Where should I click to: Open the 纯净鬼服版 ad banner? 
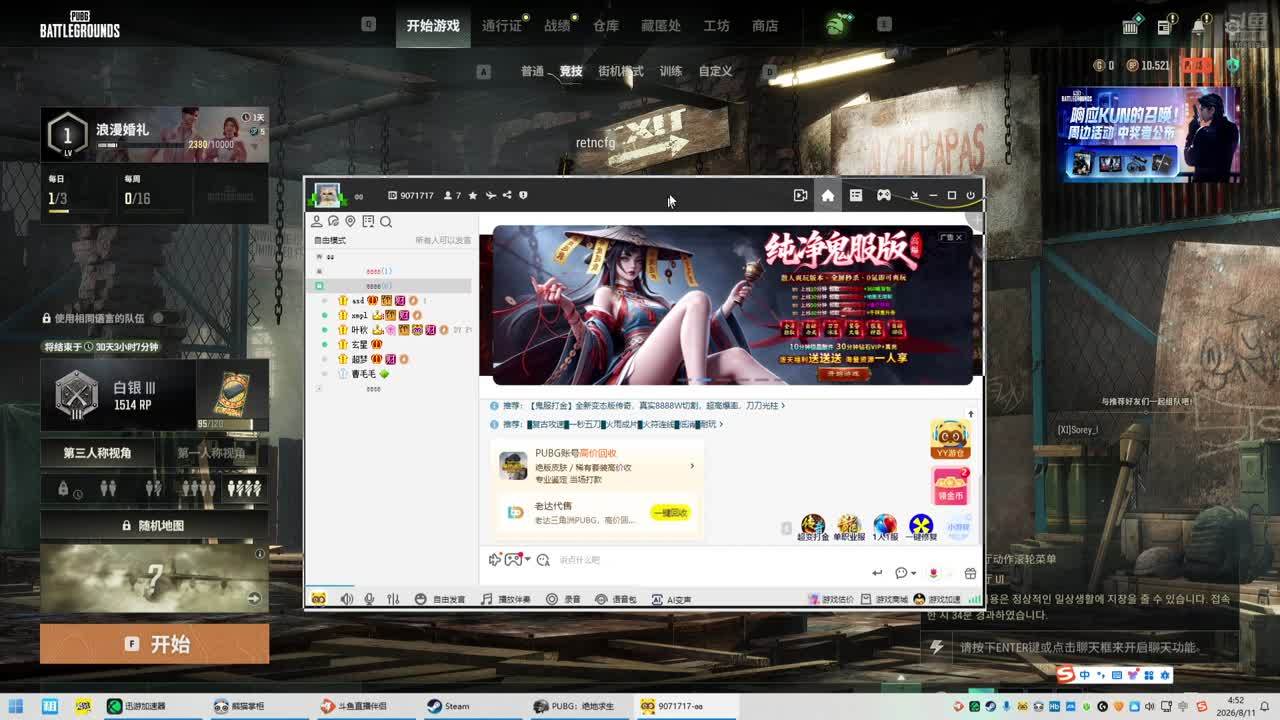(x=732, y=305)
